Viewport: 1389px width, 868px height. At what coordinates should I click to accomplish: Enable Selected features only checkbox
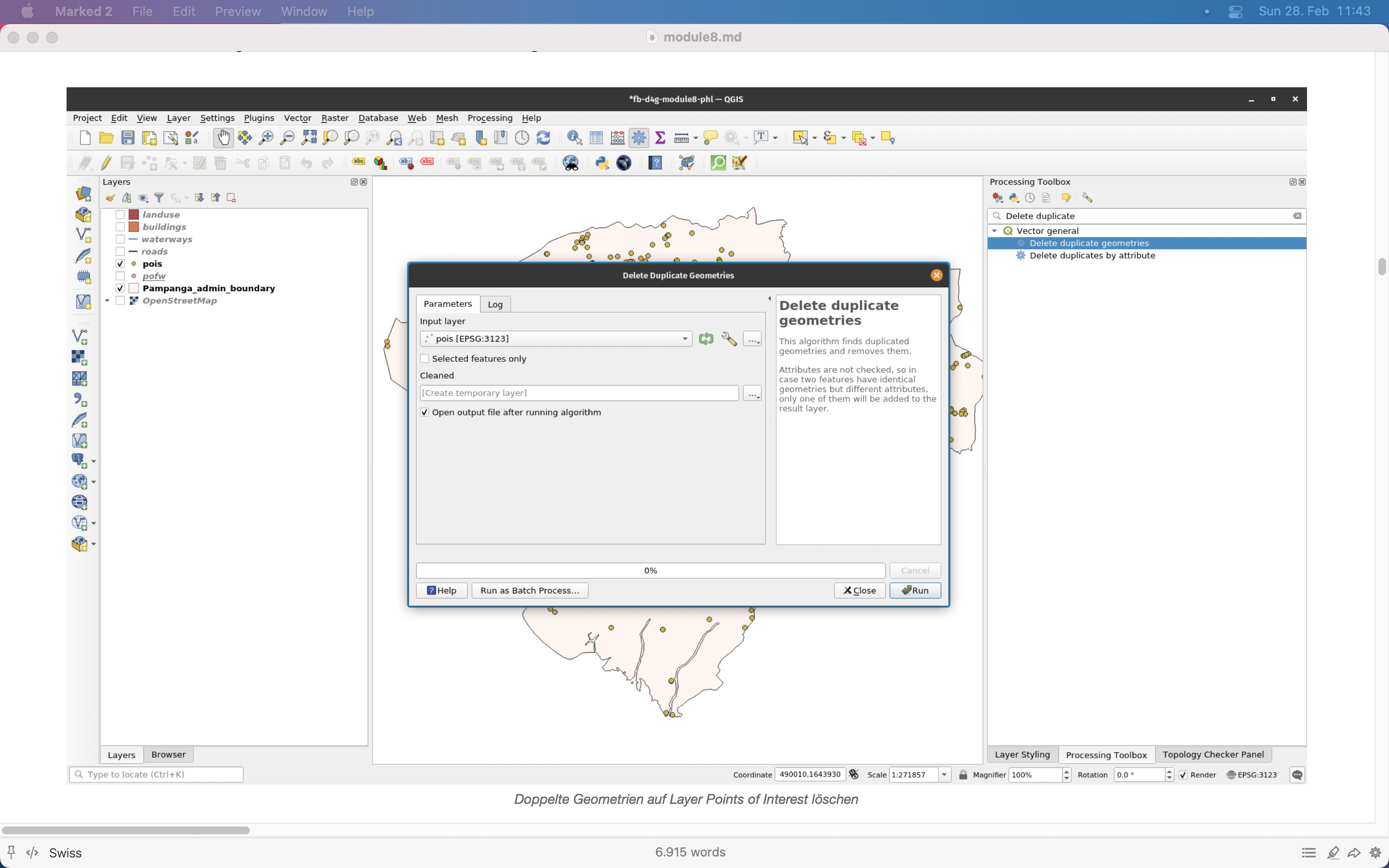tap(425, 358)
